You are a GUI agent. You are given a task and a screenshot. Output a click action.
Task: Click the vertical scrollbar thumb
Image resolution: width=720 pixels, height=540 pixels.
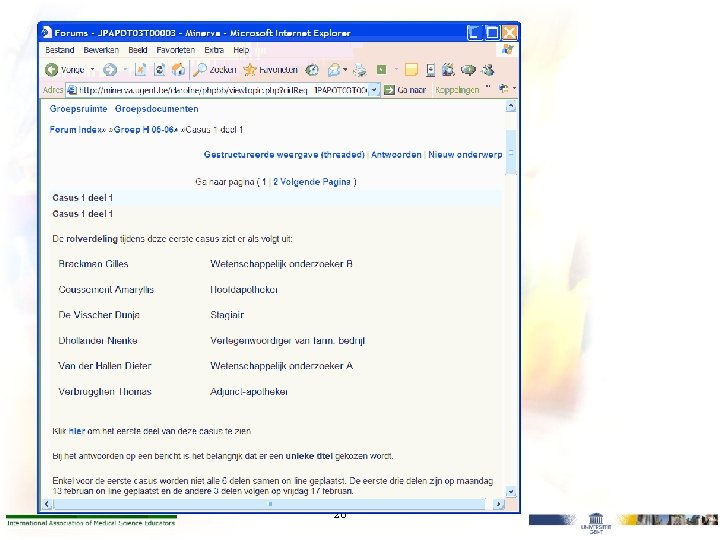pos(511,152)
